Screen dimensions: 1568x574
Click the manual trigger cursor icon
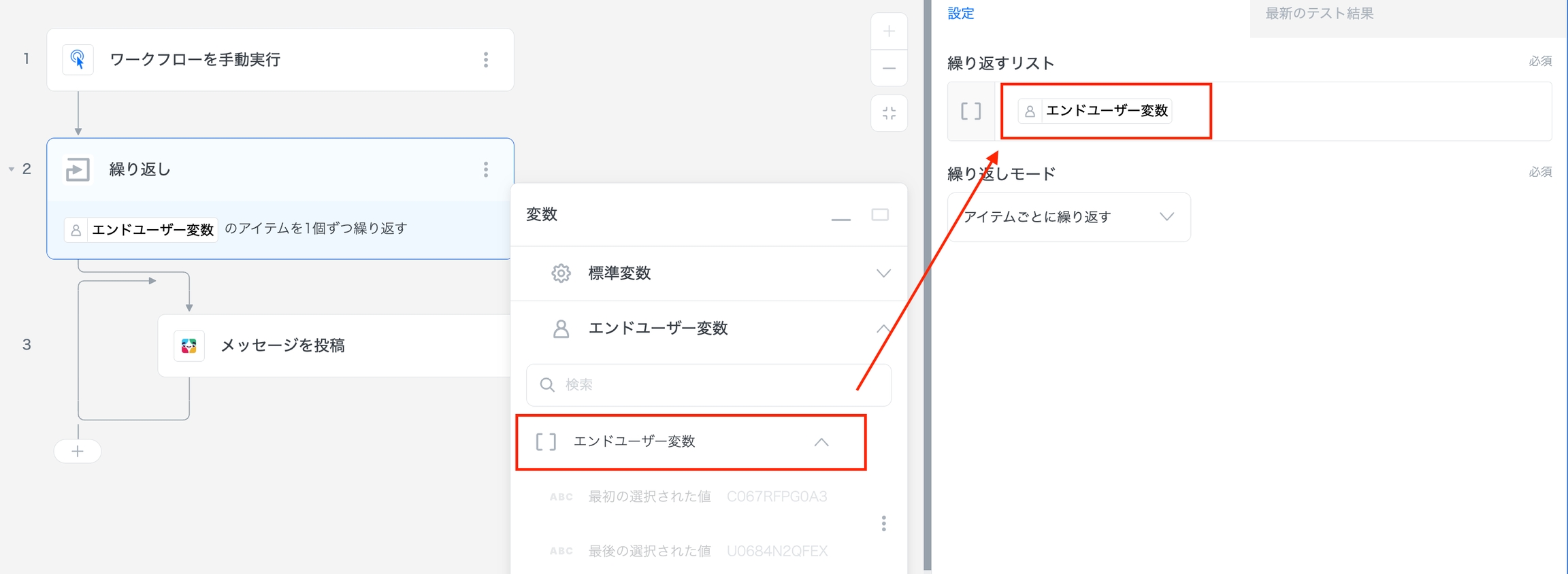[78, 60]
